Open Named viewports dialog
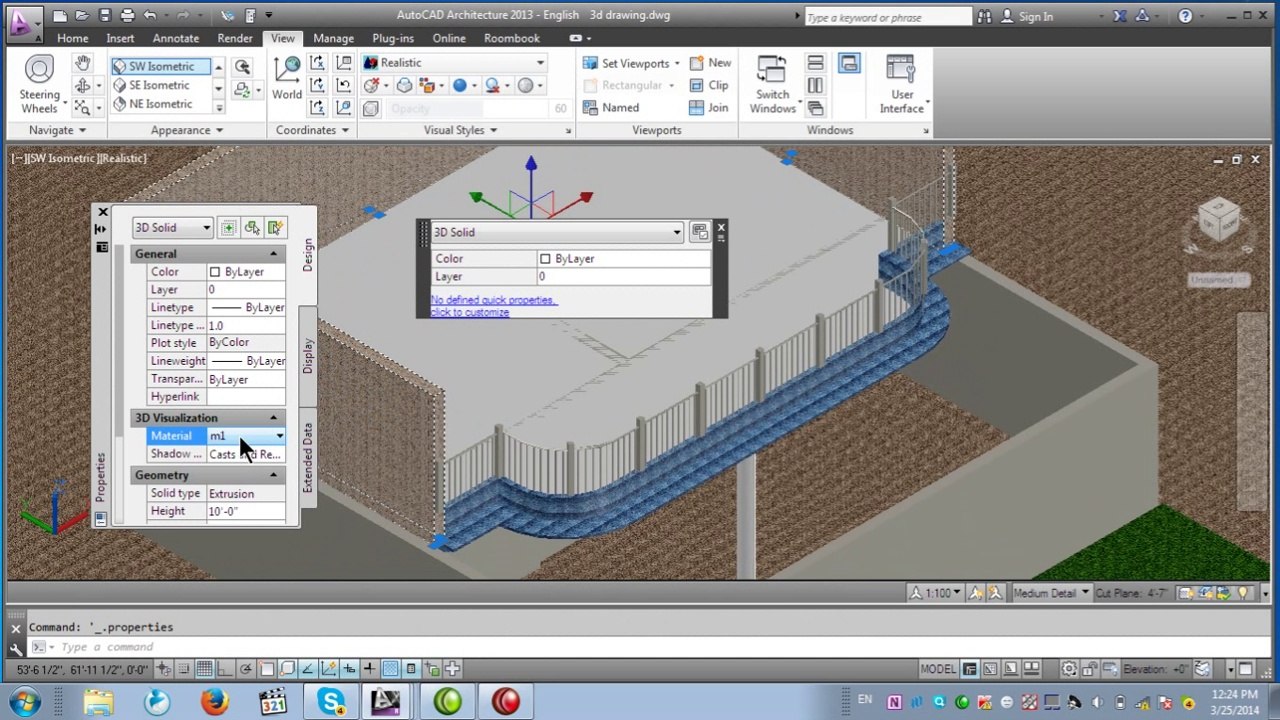Image resolution: width=1280 pixels, height=720 pixels. click(x=611, y=108)
